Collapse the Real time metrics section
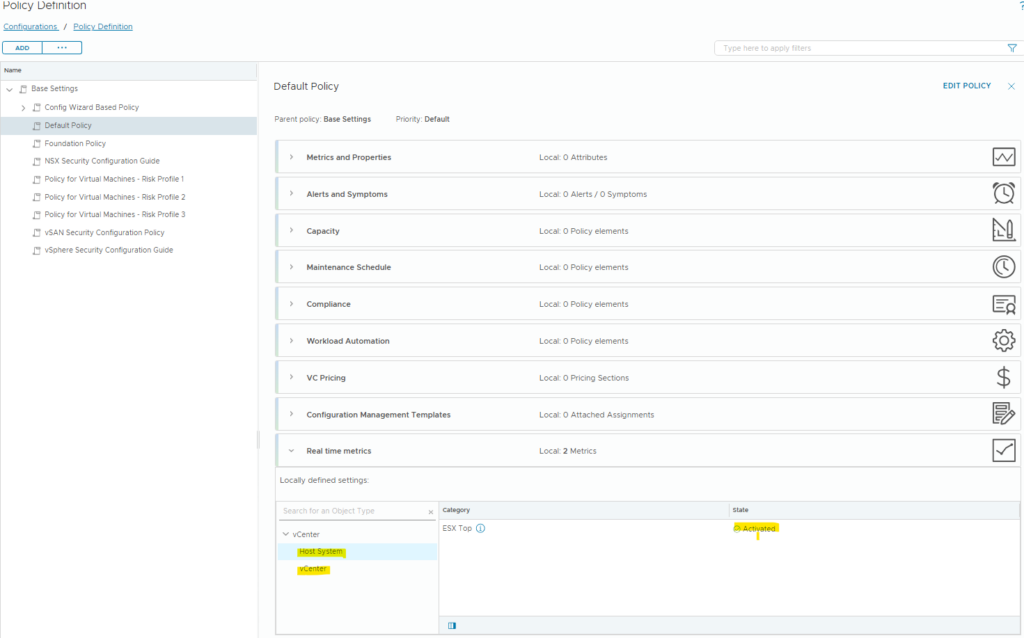This screenshot has width=1024, height=638. [291, 451]
